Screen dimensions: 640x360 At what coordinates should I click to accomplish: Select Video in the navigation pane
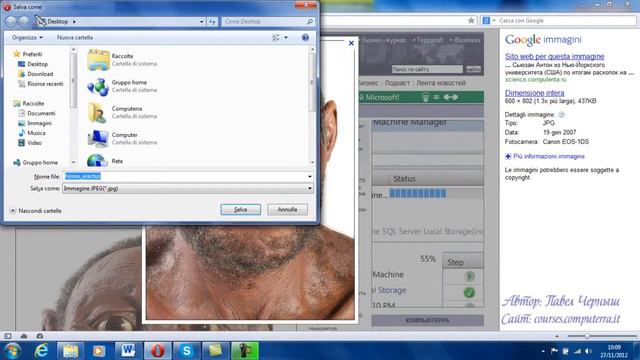[30, 142]
